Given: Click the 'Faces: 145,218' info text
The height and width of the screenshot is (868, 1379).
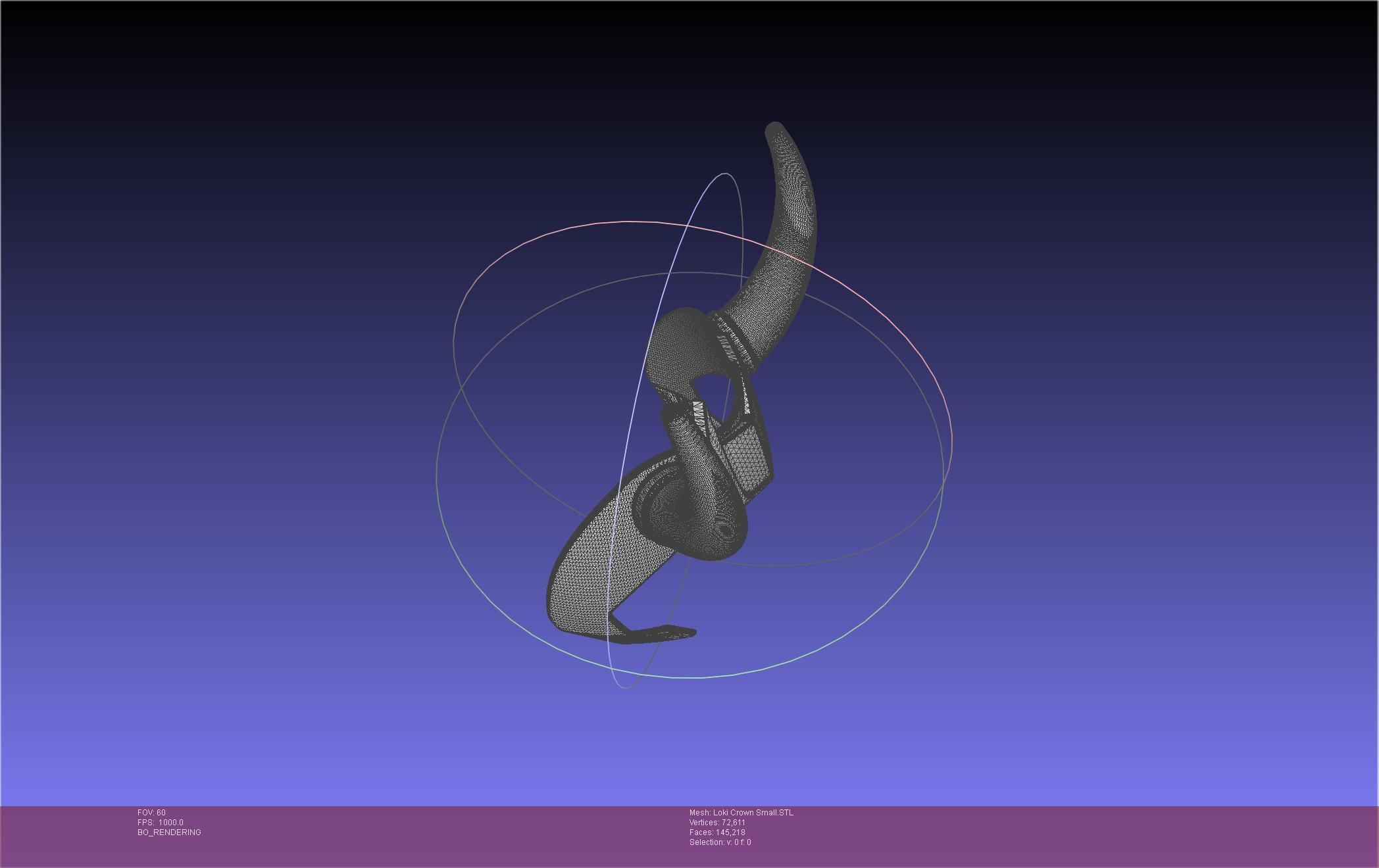Looking at the screenshot, I should coord(717,832).
